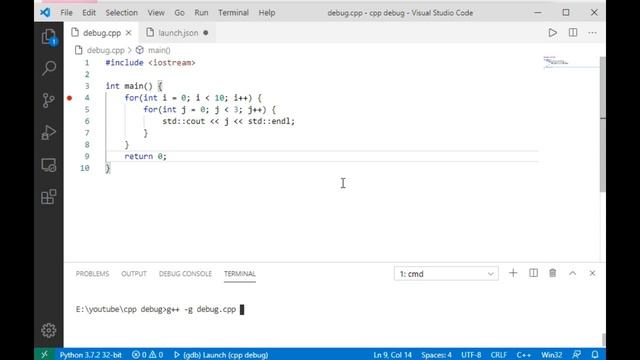
Task: Change indentation via Spaces: 4
Action: 436,355
